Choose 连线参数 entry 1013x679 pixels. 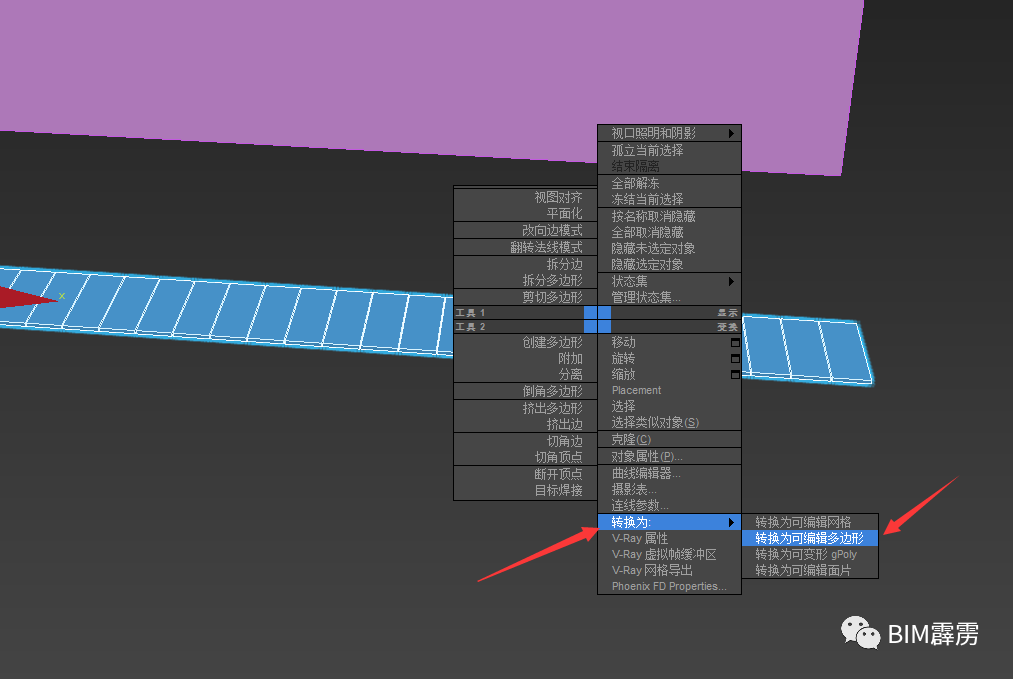coord(669,505)
